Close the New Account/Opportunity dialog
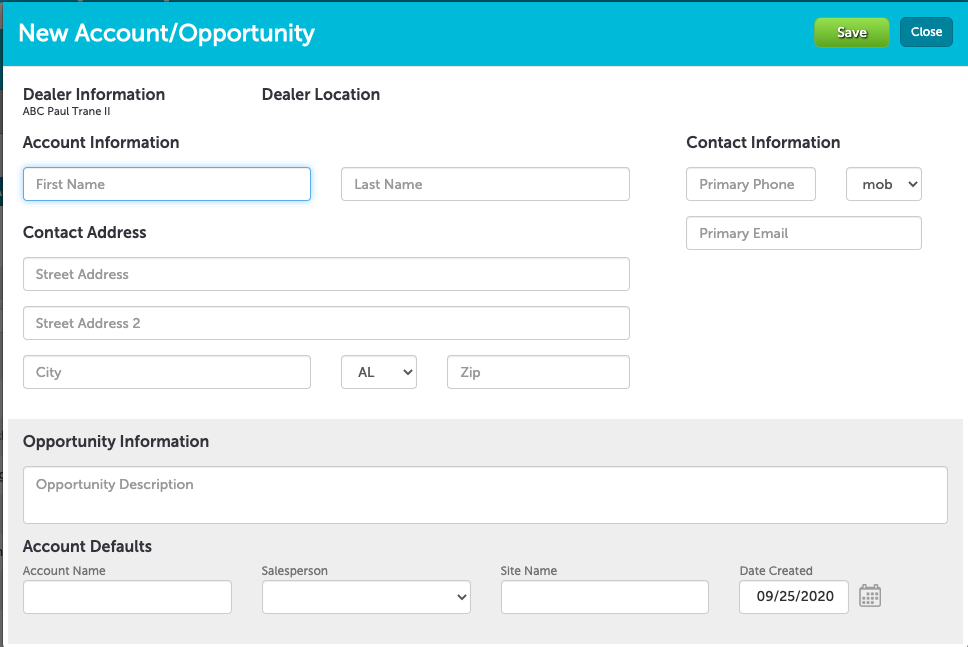968x647 pixels. (x=926, y=32)
